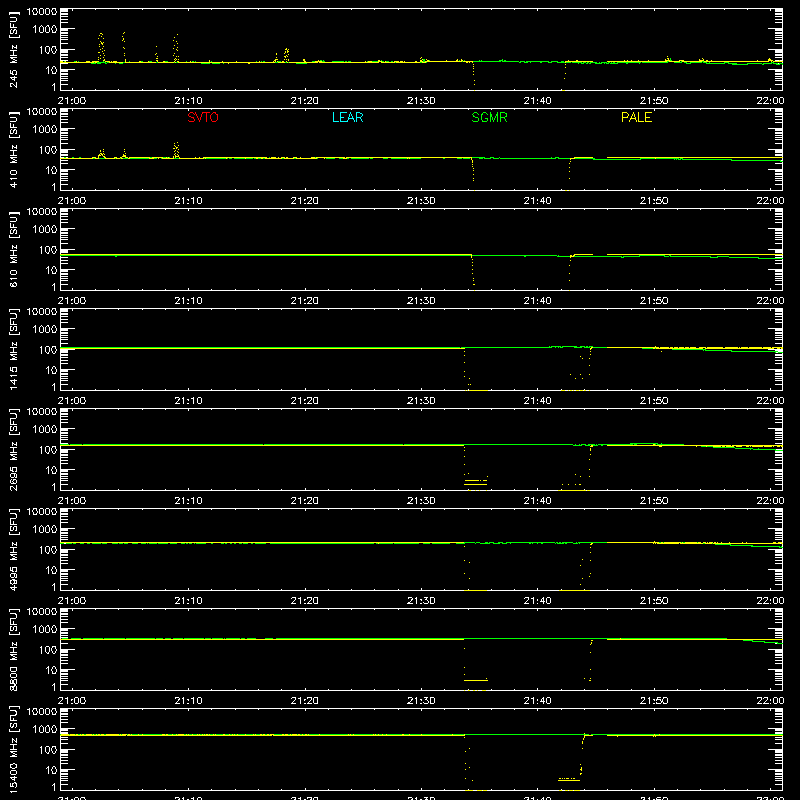
Task: Click the 10000 y-axis value on 8800 MHz plot
Action: [x=42, y=612]
